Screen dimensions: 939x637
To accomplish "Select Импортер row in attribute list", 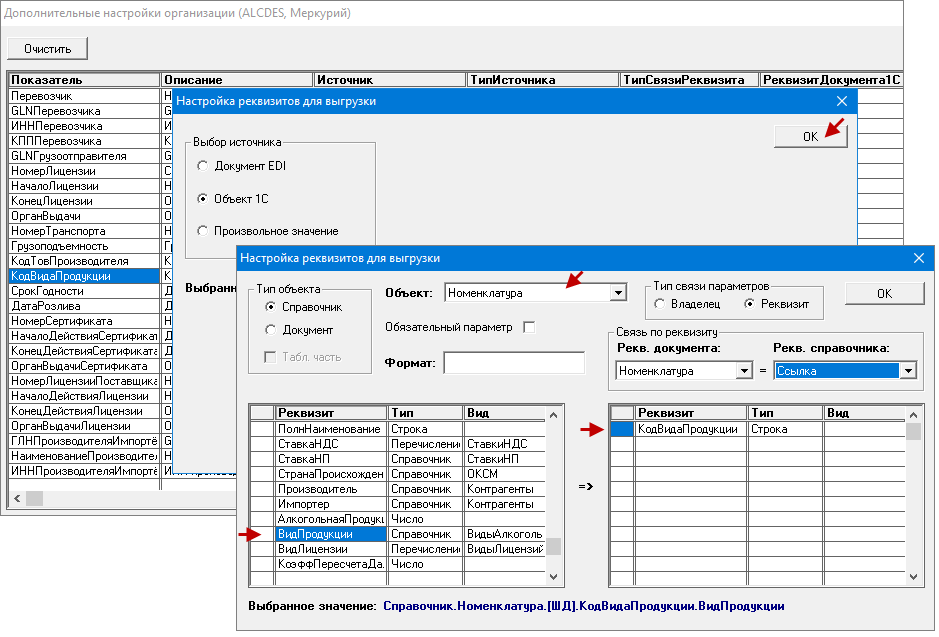I will pyautogui.click(x=398, y=503).
